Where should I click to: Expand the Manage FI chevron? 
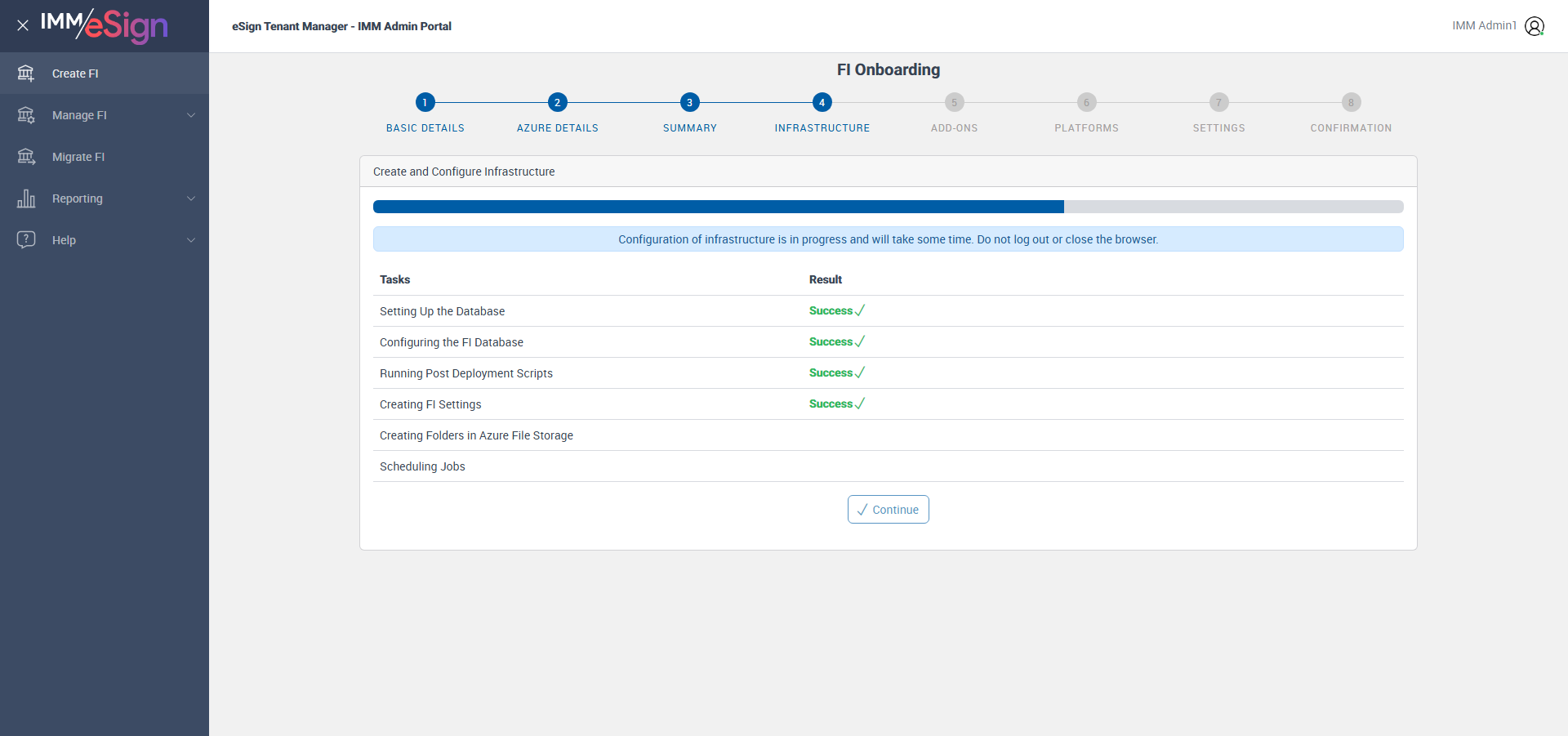(x=191, y=115)
